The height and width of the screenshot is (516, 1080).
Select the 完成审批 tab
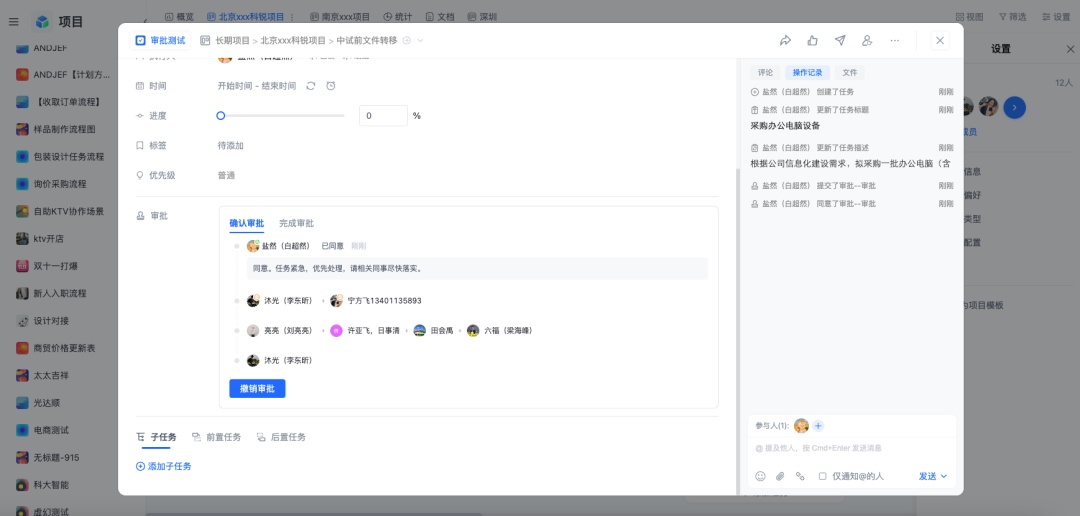(x=296, y=223)
